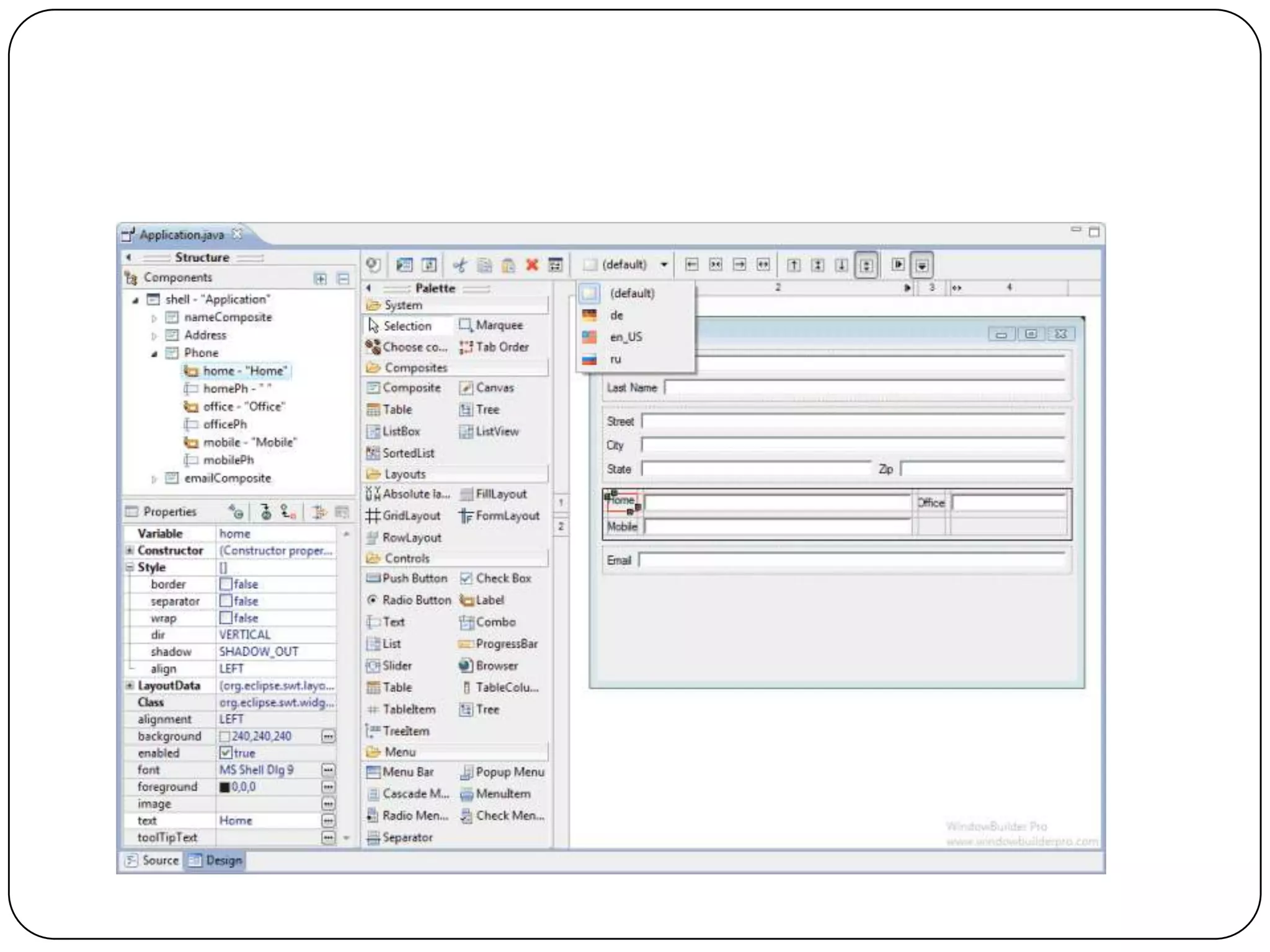Open the background color ellipsis button

pos(328,736)
